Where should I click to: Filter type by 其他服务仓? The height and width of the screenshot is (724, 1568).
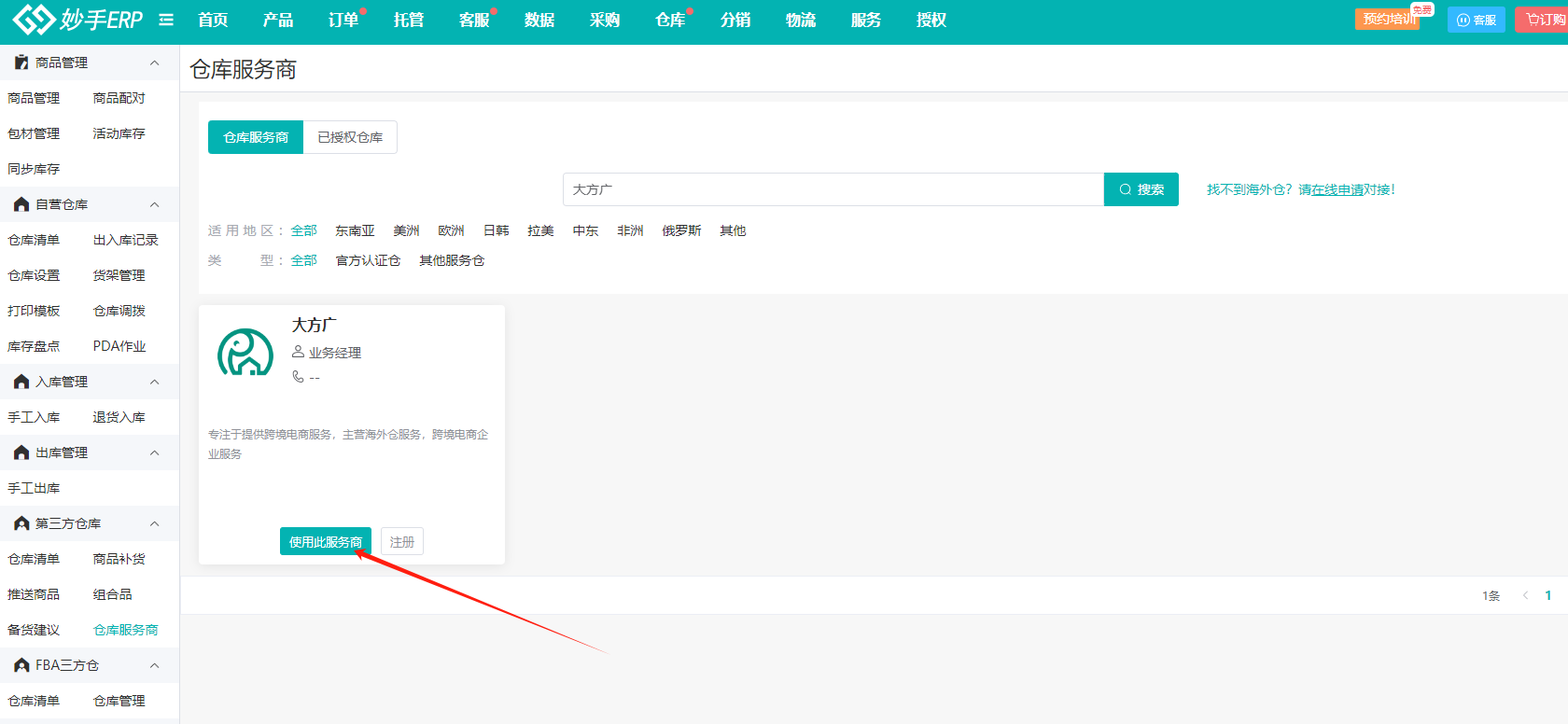tap(452, 260)
